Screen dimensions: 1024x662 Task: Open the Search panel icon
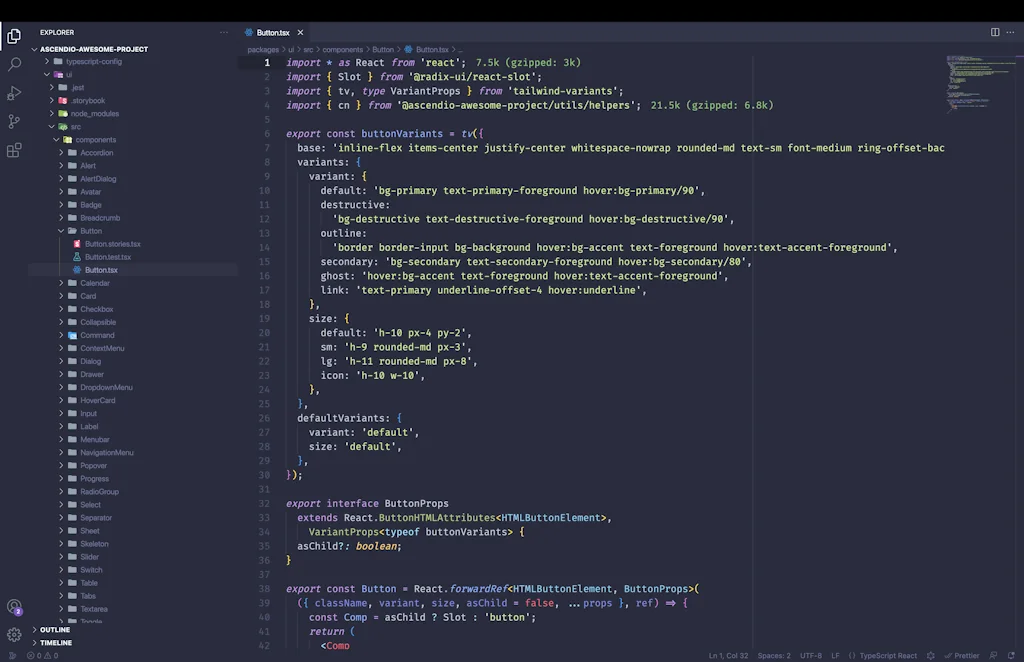[x=13, y=66]
